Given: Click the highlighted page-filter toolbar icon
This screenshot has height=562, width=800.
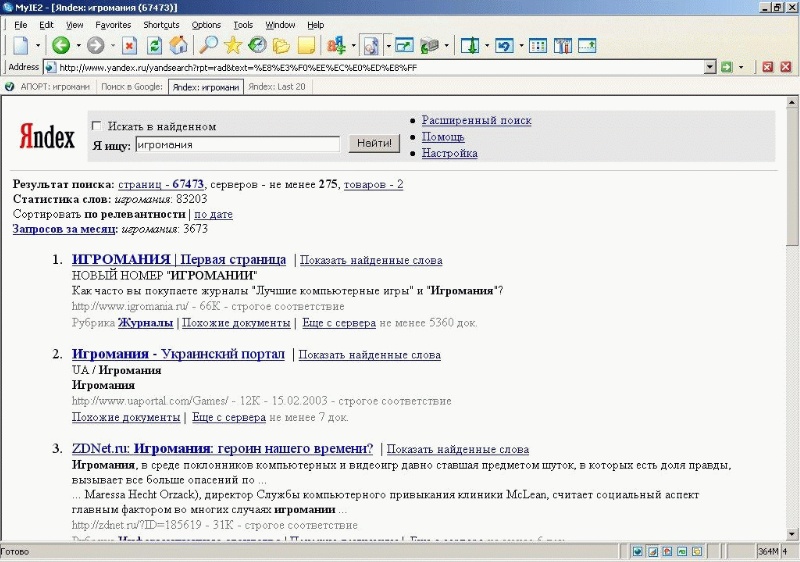Looking at the screenshot, I should click(371, 46).
